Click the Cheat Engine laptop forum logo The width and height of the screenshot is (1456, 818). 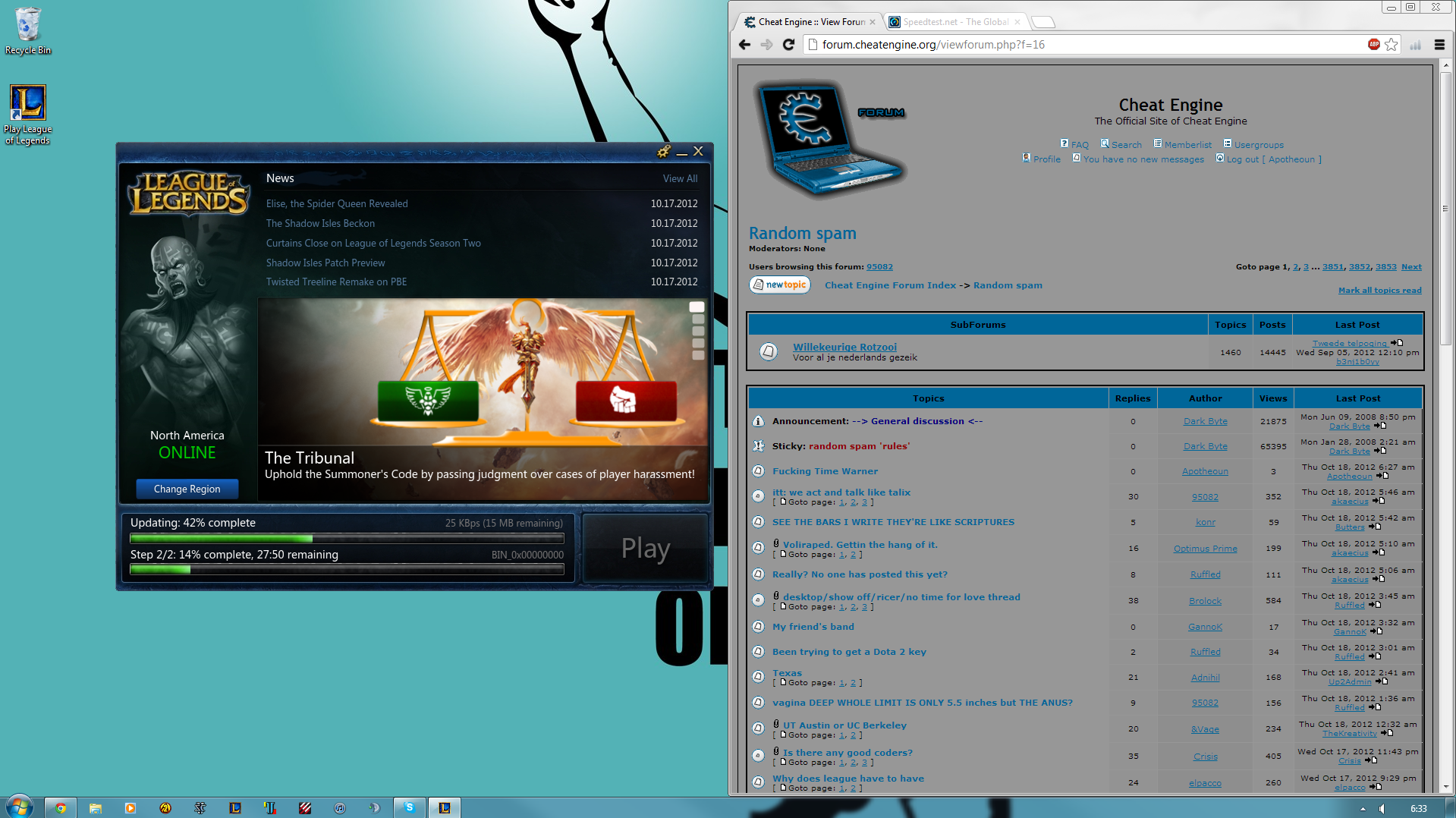(x=829, y=140)
